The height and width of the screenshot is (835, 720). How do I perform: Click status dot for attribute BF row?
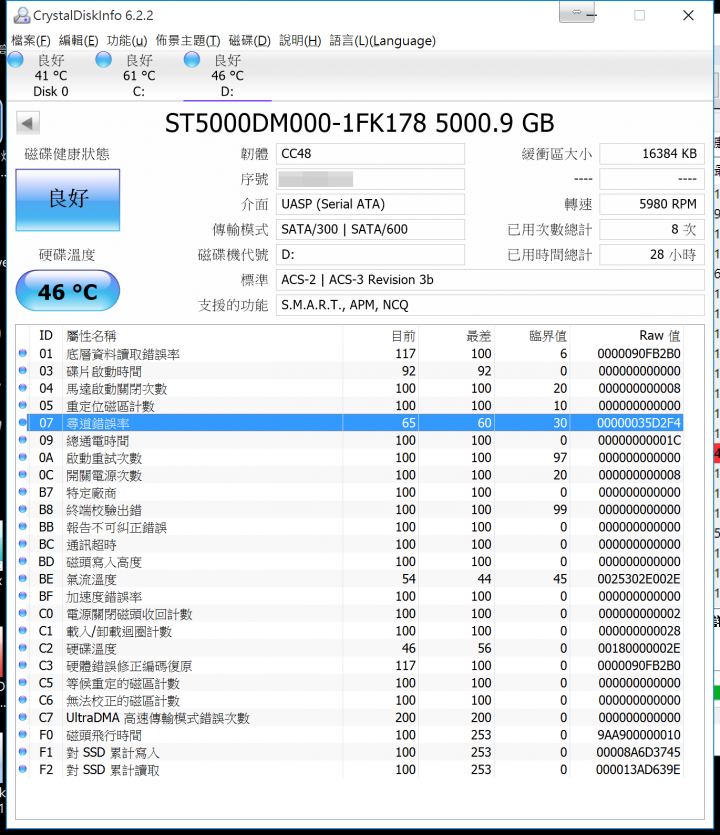(x=22, y=595)
